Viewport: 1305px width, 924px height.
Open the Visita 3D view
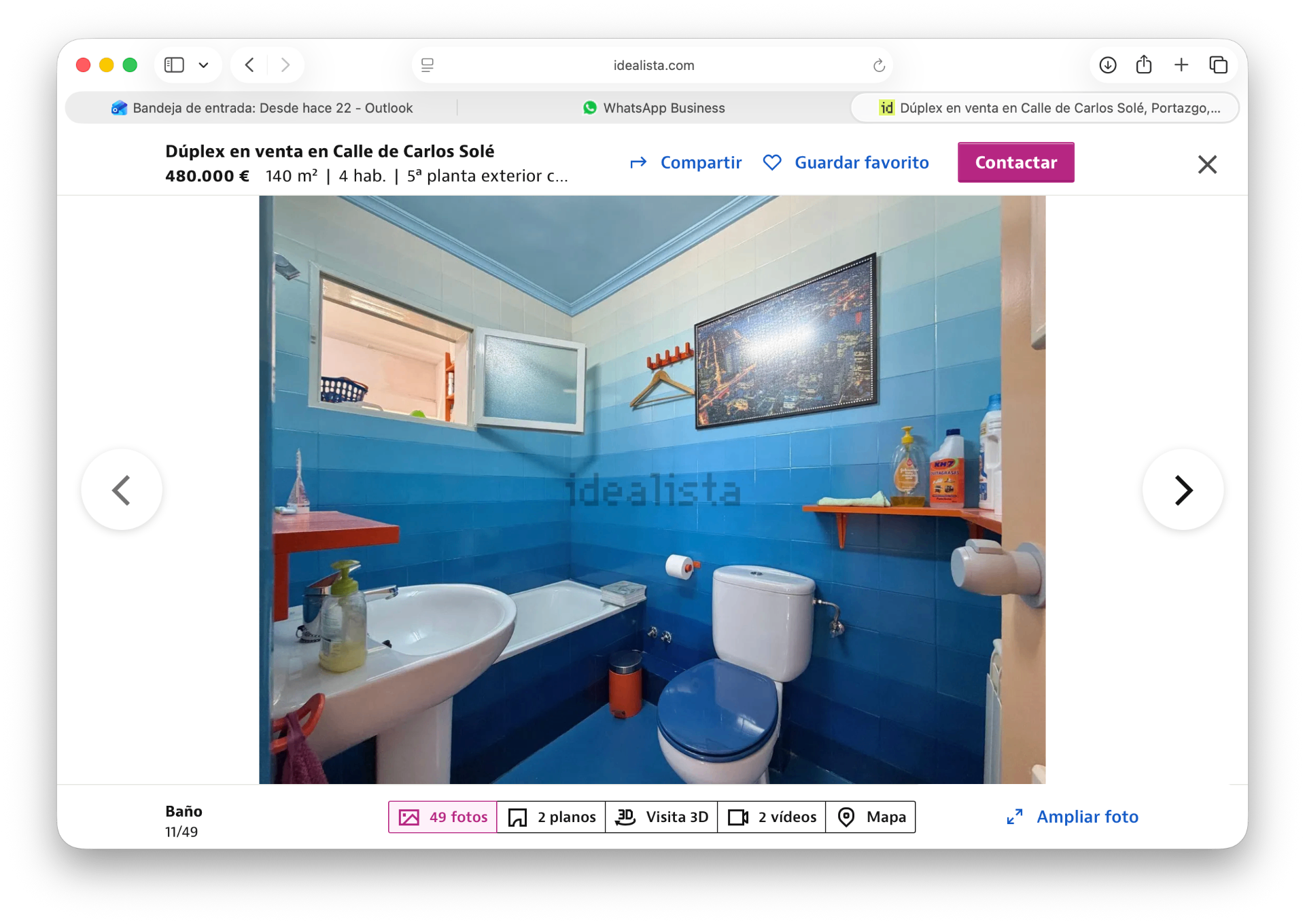tap(661, 817)
